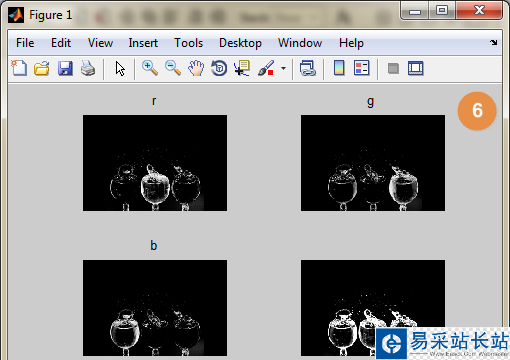510x360 pixels.
Task: Open the File menu
Action: click(25, 43)
